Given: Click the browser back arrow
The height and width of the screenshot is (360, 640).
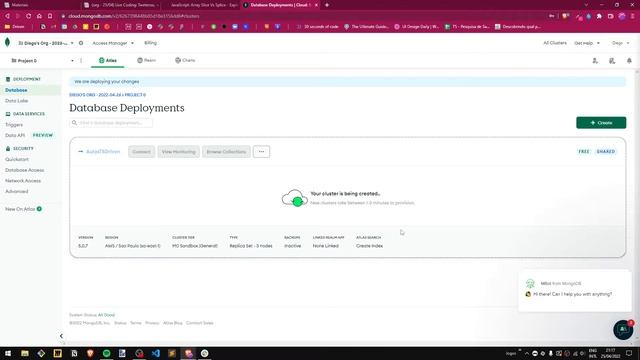Looking at the screenshot, I should (x=7, y=16).
